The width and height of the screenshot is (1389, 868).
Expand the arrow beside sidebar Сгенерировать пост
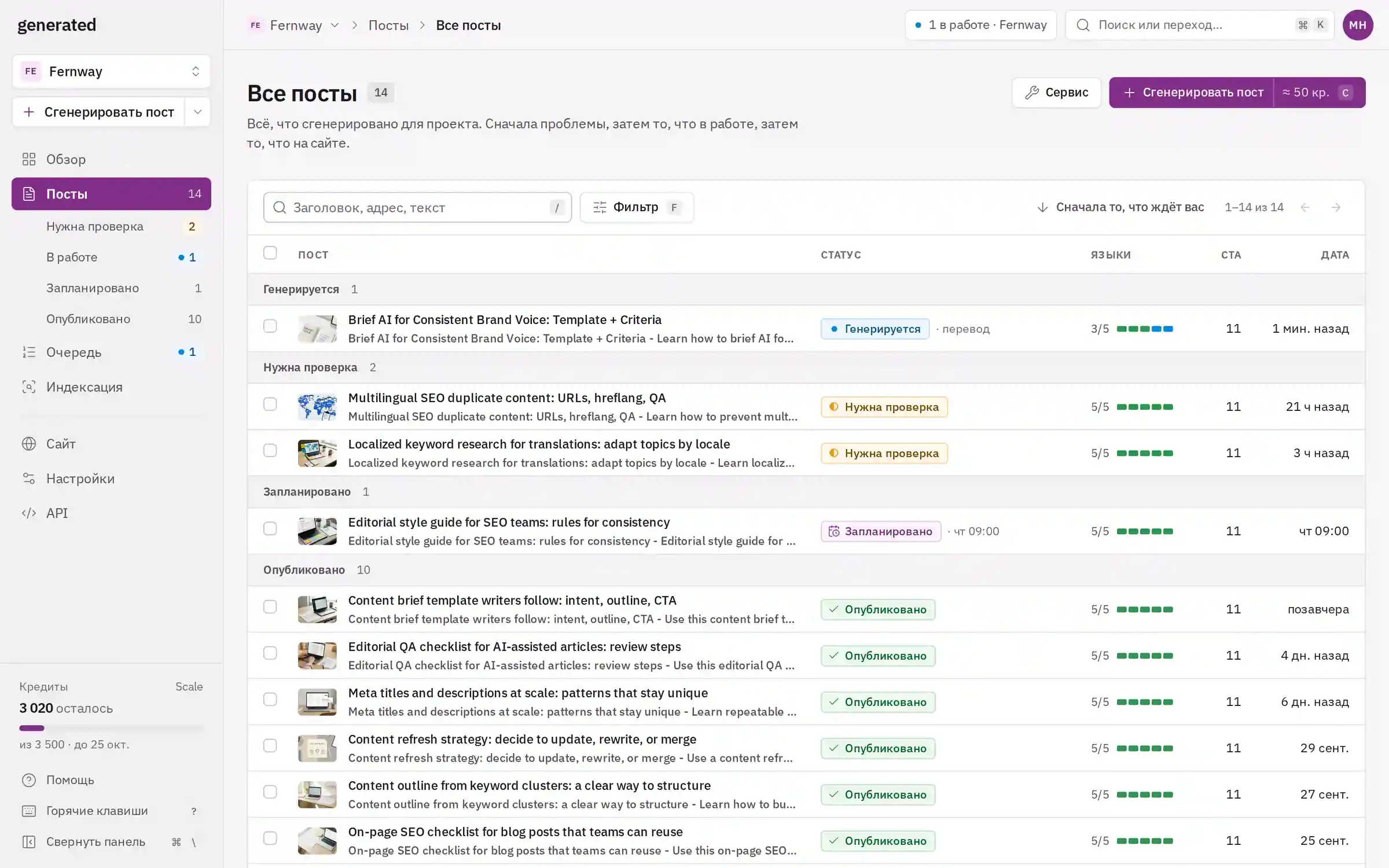(x=197, y=112)
